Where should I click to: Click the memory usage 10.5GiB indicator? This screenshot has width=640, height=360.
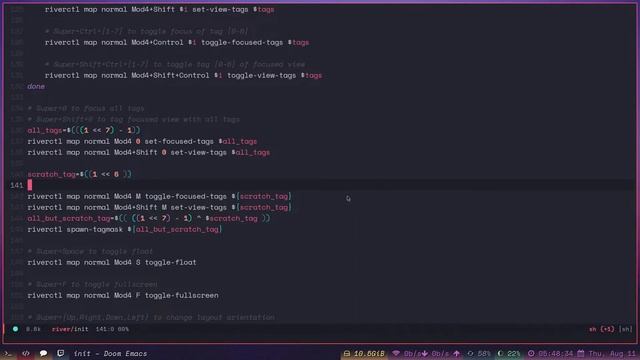364,353
